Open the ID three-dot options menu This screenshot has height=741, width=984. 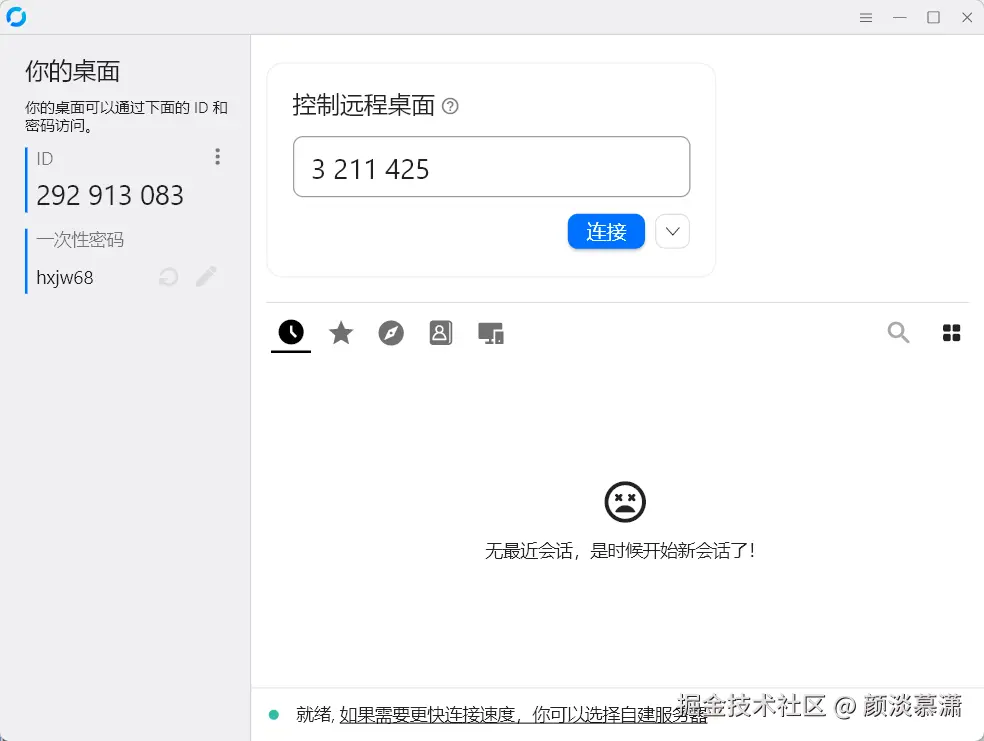[x=217, y=156]
